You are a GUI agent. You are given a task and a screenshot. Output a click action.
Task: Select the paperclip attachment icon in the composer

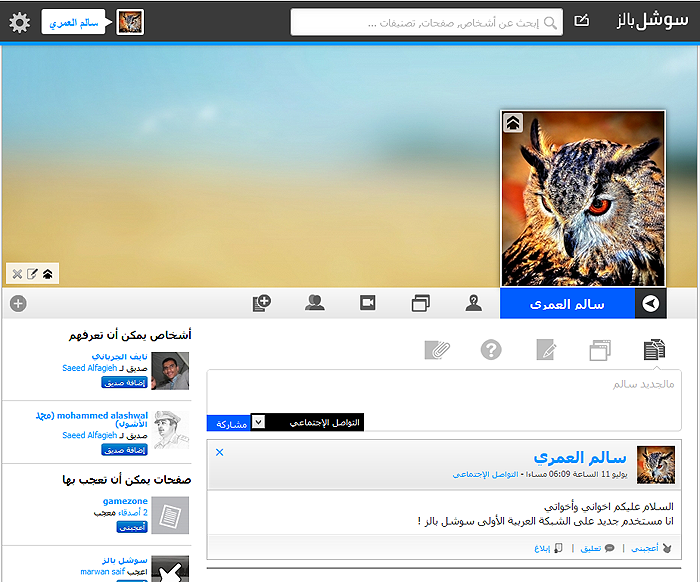coord(437,350)
